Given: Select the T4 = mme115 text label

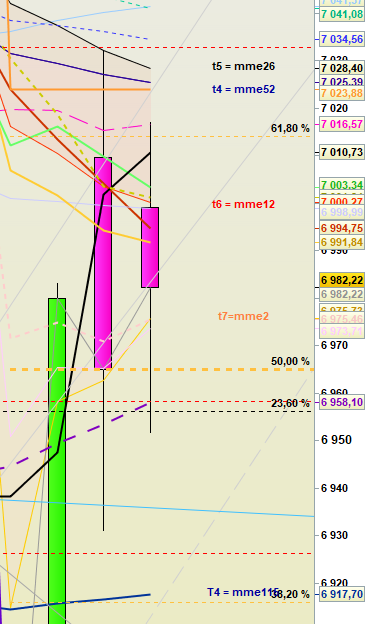Looking at the screenshot, I should click(x=243, y=592).
